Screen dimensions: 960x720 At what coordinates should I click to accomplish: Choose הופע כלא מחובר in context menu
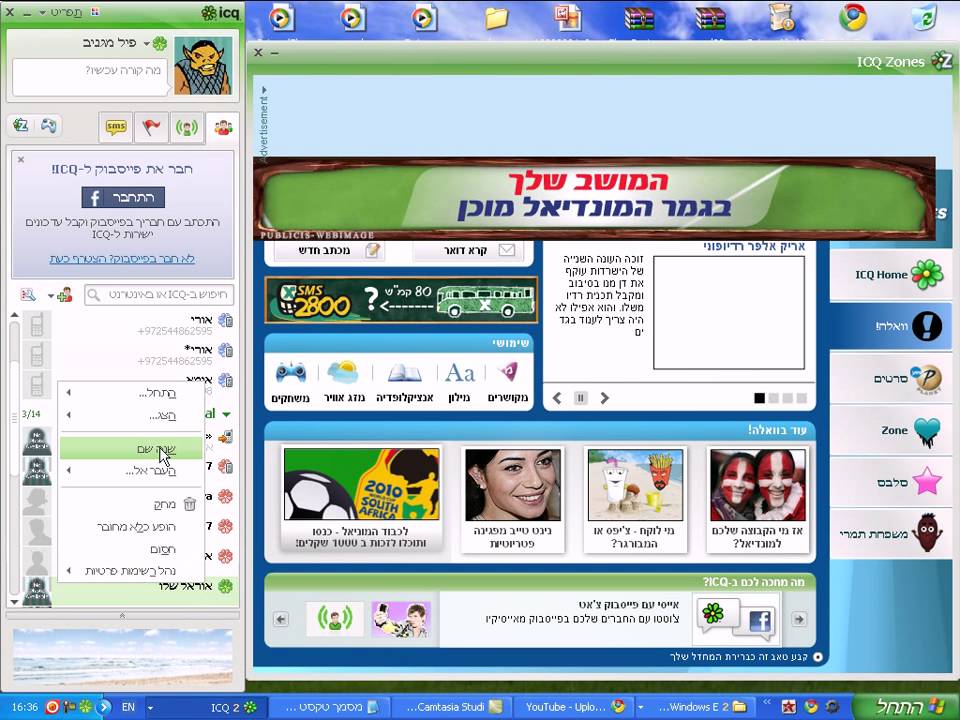tap(131, 527)
